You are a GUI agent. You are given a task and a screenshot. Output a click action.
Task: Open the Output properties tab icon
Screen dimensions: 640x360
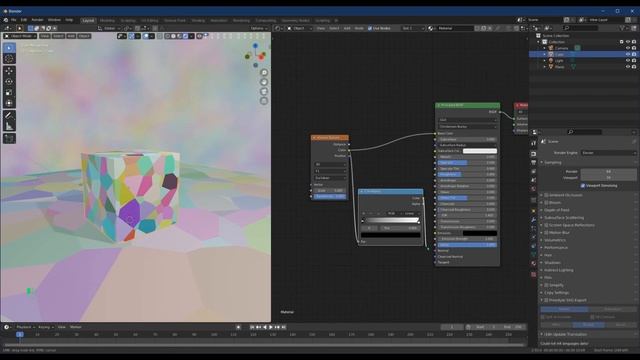(x=533, y=163)
